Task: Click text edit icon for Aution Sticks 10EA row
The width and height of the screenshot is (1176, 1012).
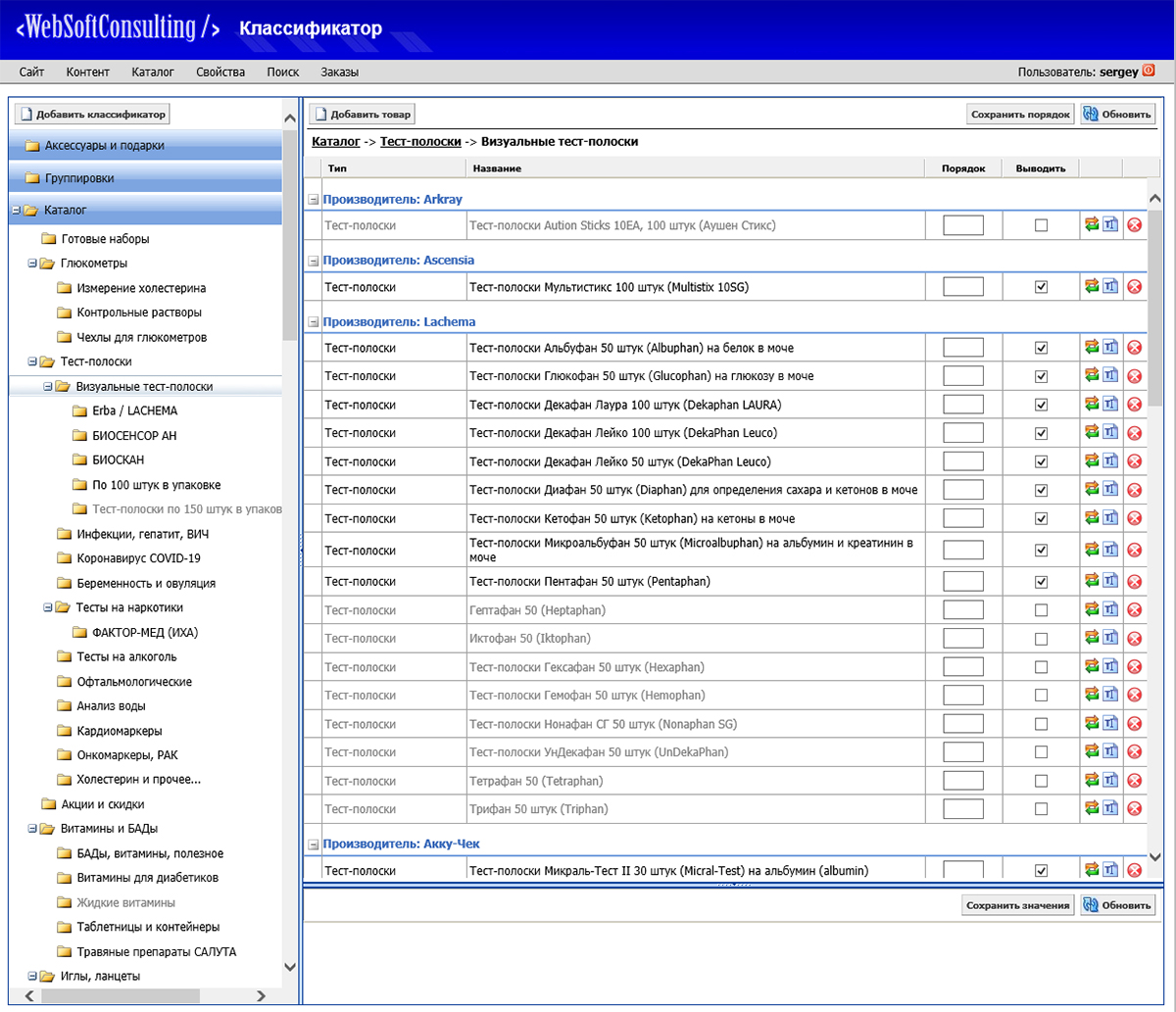Action: (1110, 225)
